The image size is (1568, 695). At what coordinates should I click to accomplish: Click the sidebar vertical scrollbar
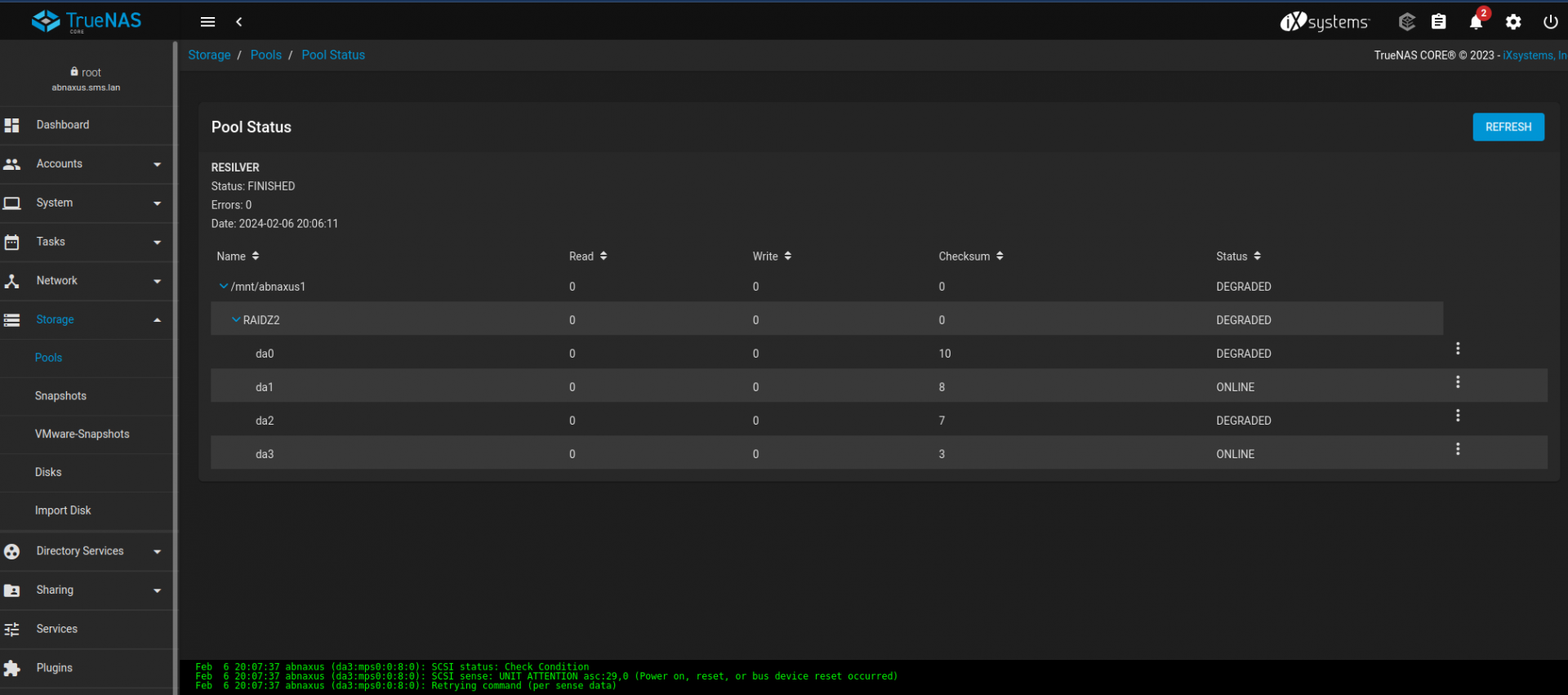click(175, 368)
